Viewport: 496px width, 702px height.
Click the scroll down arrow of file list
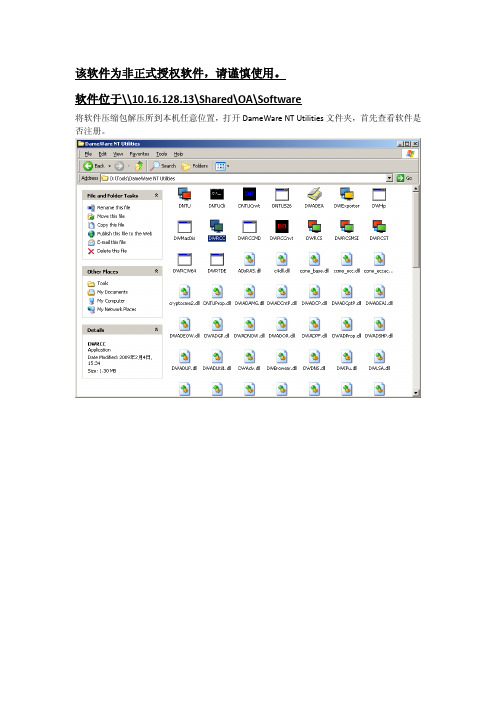point(416,393)
